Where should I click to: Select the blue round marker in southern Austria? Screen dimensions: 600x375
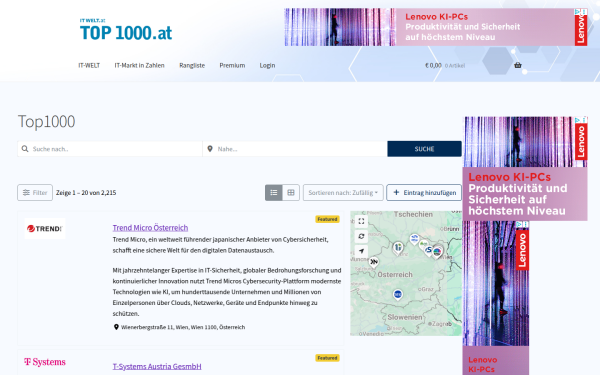pyautogui.click(x=398, y=294)
